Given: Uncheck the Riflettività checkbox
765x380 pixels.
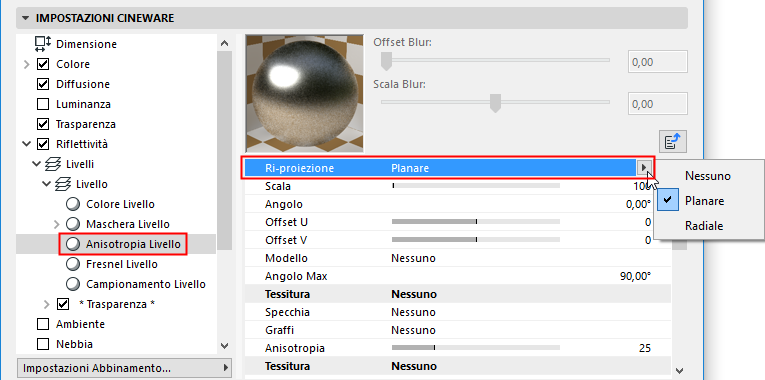Looking at the screenshot, I should (43, 144).
